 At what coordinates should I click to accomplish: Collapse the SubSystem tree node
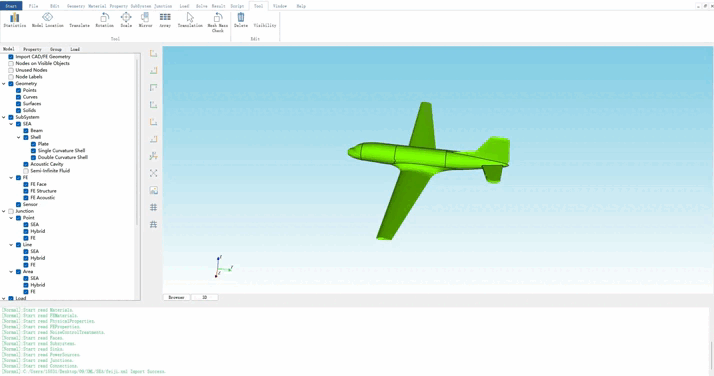(4, 117)
